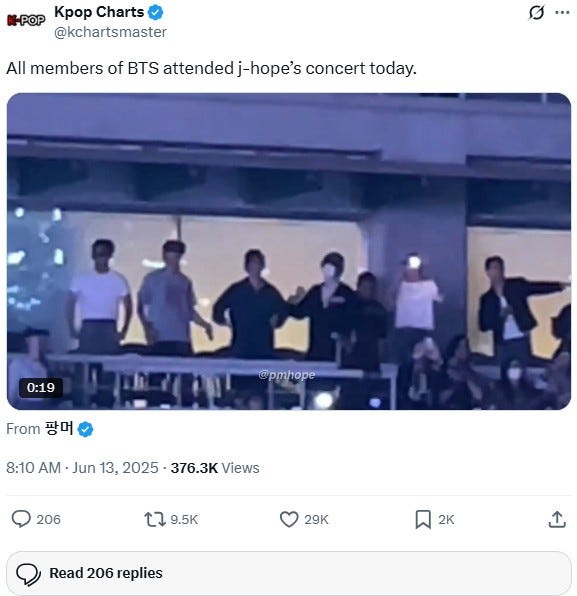Click the verified badge next to Kpop Charts
Viewport: 577px width, 596px height.
pyautogui.click(x=155, y=13)
